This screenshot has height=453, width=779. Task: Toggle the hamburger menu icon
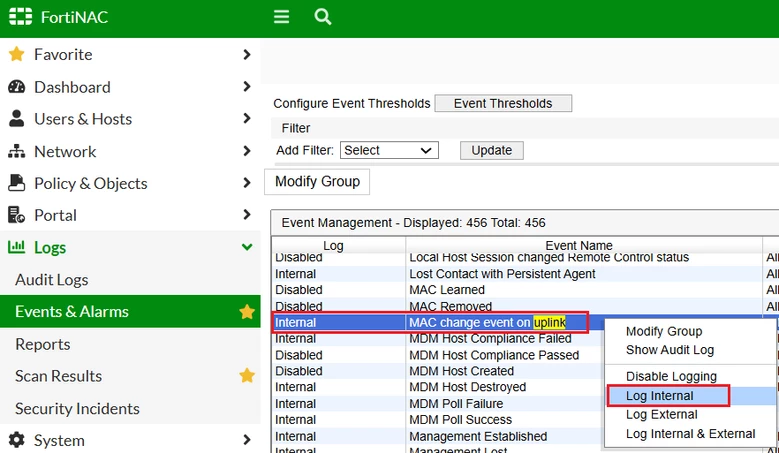(x=281, y=17)
